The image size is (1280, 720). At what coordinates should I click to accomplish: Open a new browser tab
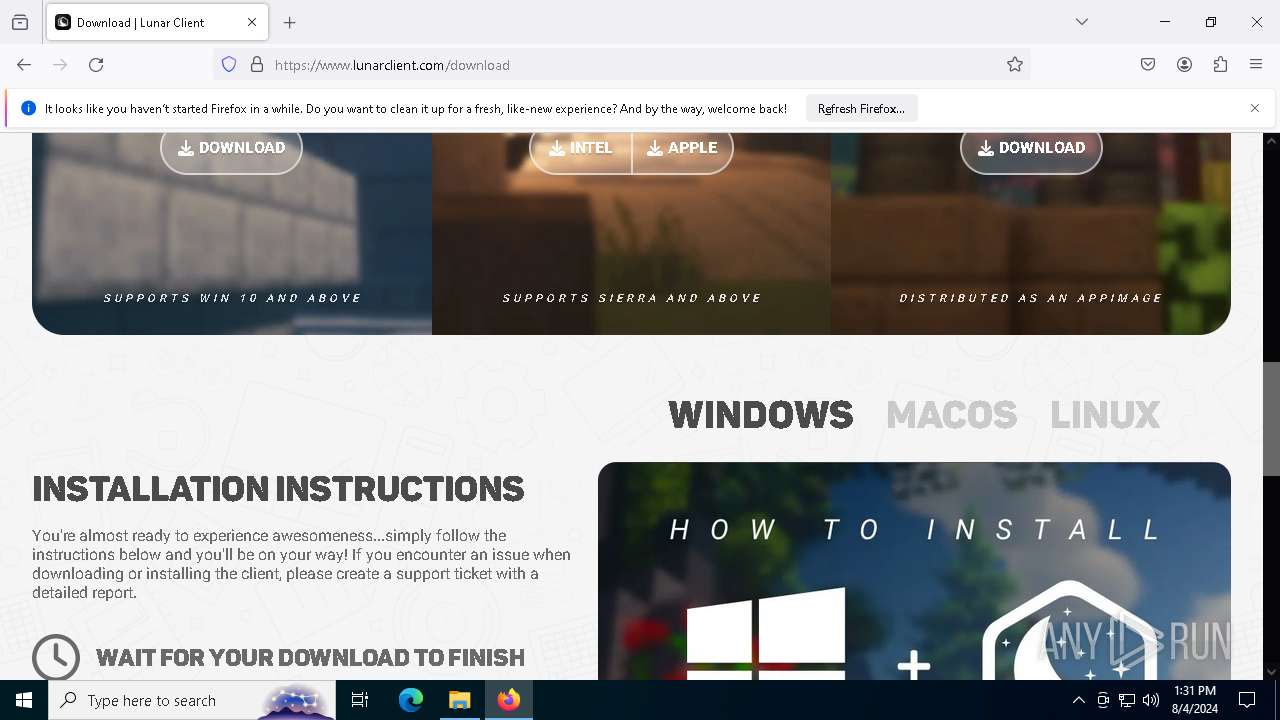290,22
